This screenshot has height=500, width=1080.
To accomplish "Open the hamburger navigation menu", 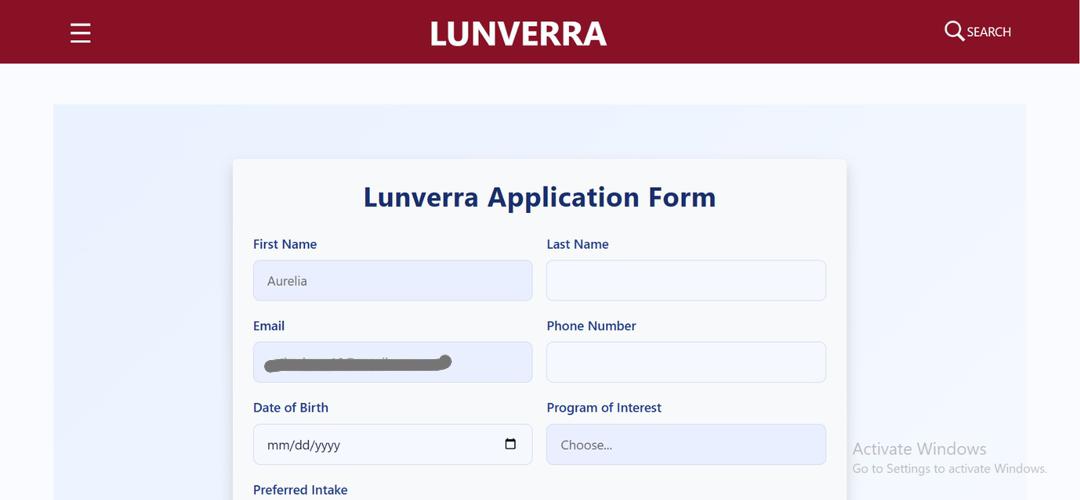I will coord(81,33).
